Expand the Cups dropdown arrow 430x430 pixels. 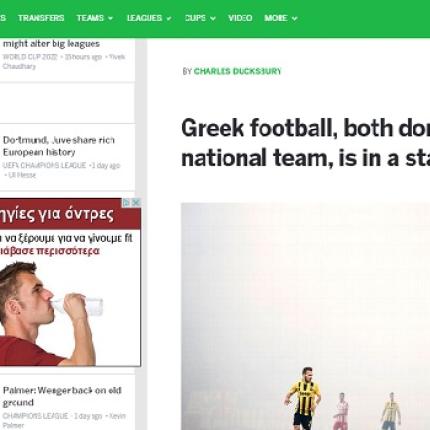point(213,18)
